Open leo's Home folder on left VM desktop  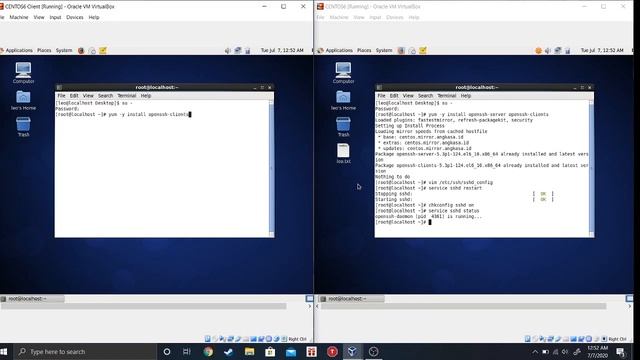pos(23,100)
